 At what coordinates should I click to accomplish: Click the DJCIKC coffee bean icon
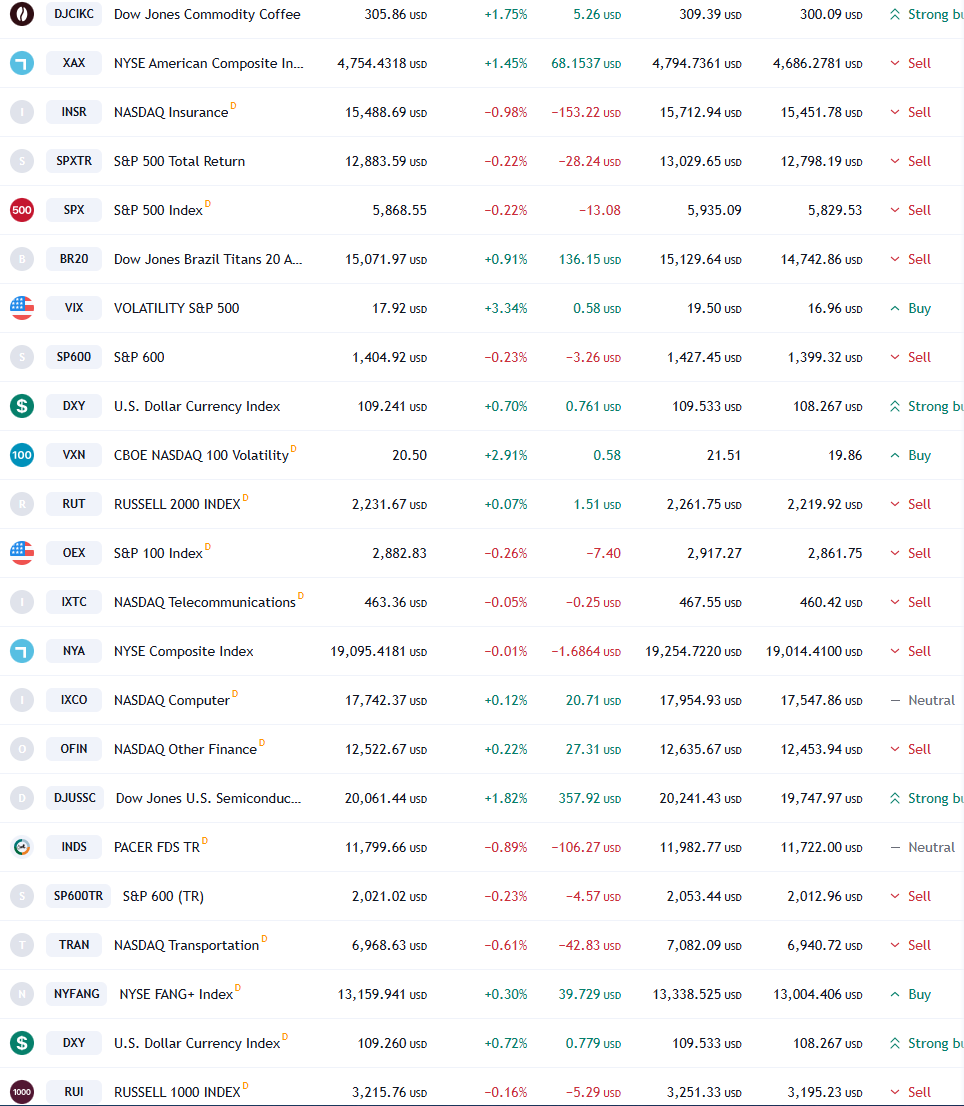22,14
